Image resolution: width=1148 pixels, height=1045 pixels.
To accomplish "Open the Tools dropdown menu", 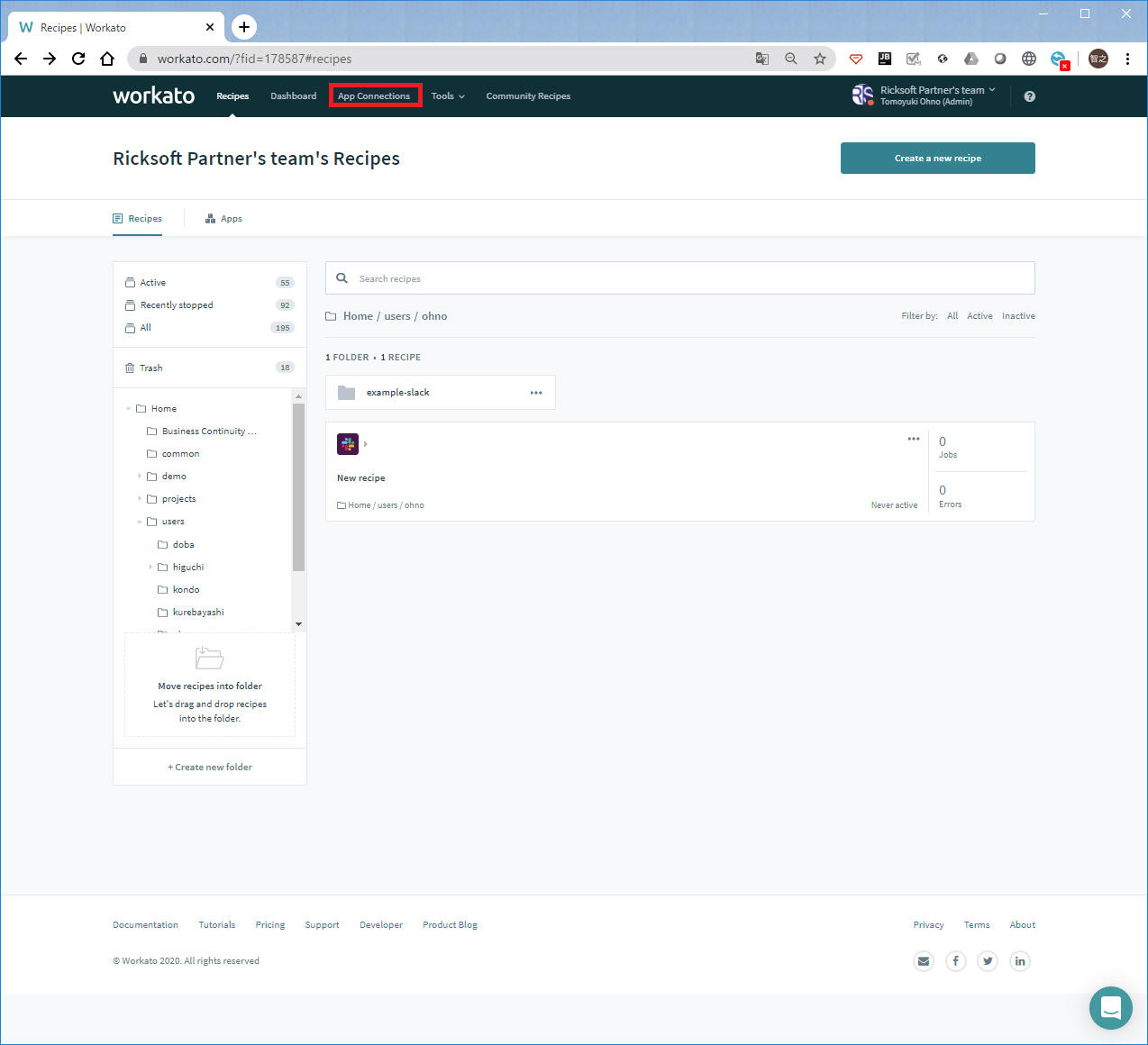I will [x=448, y=96].
